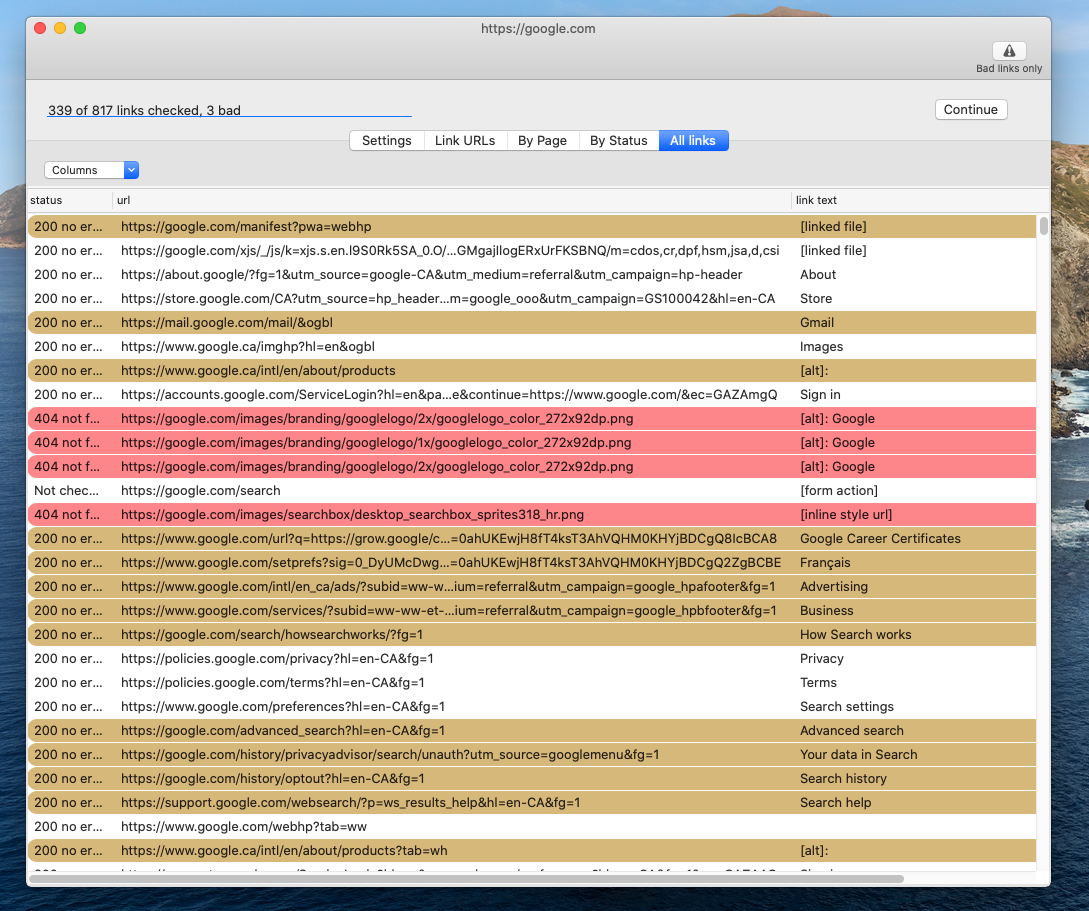
Task: Click the intl/en_ca/ads URL
Action: 448,587
